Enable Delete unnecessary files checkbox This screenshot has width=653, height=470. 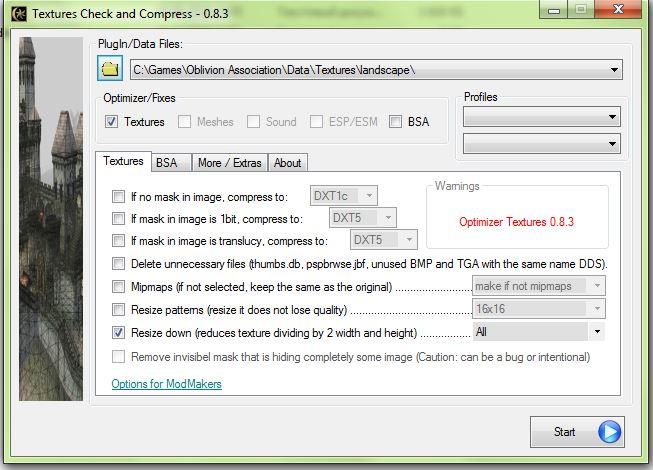tap(119, 264)
